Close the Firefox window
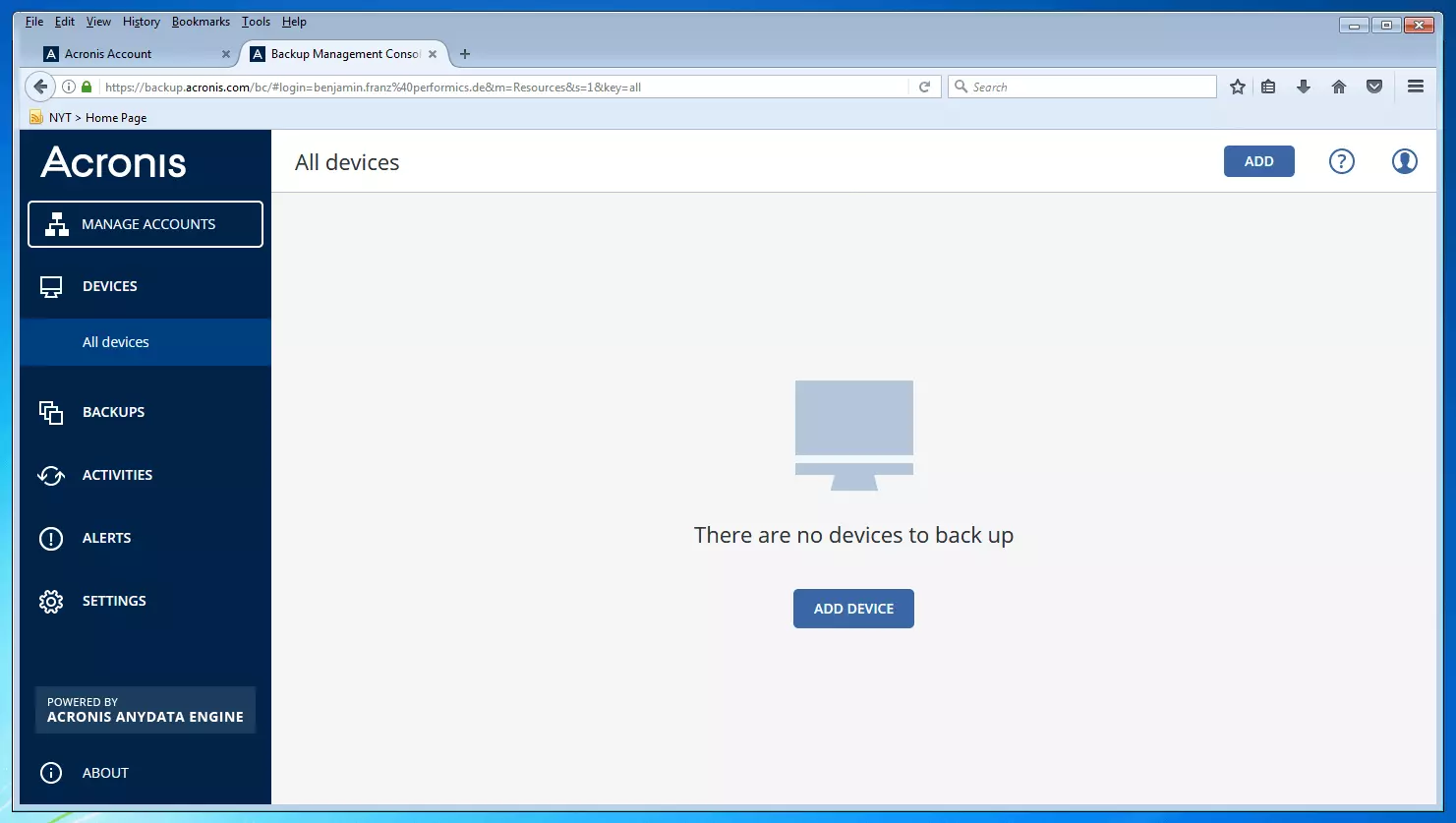This screenshot has width=1456, height=823. point(1420,25)
